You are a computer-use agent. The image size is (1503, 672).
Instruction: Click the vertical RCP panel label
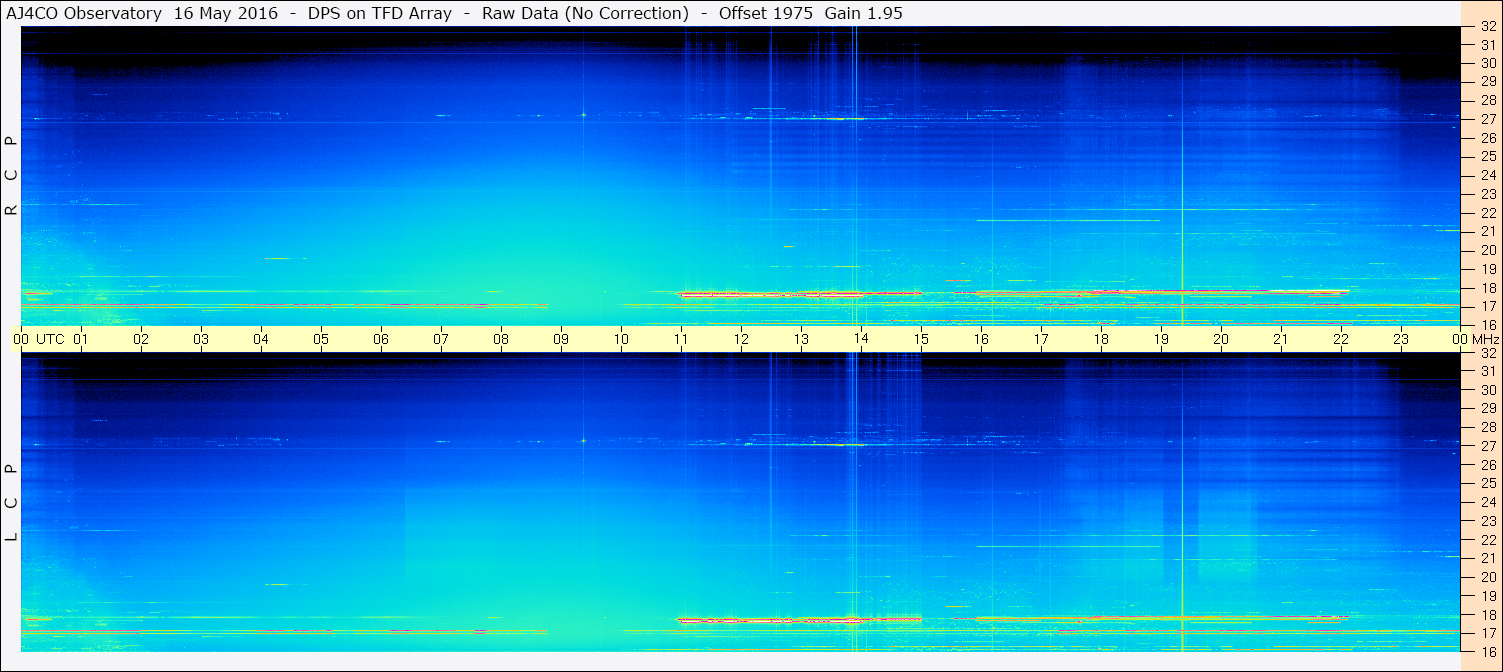click(11, 175)
